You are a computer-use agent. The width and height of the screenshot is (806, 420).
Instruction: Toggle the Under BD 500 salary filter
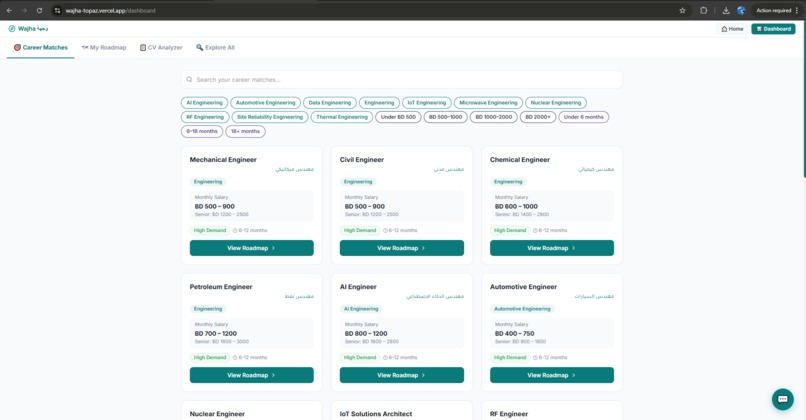tap(398, 117)
